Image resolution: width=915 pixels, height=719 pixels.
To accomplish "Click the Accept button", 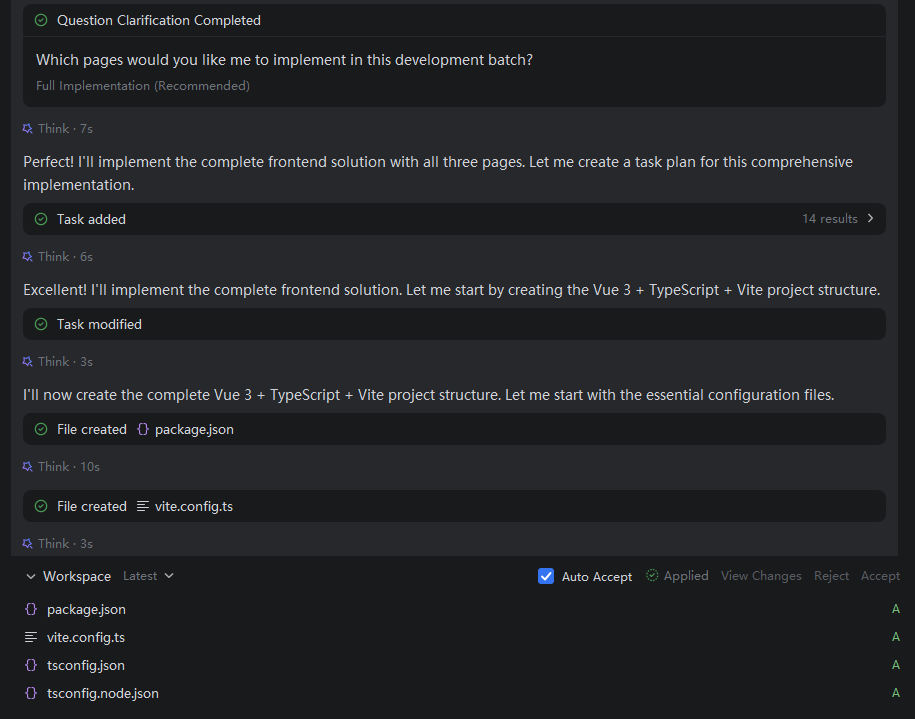I will coord(880,576).
